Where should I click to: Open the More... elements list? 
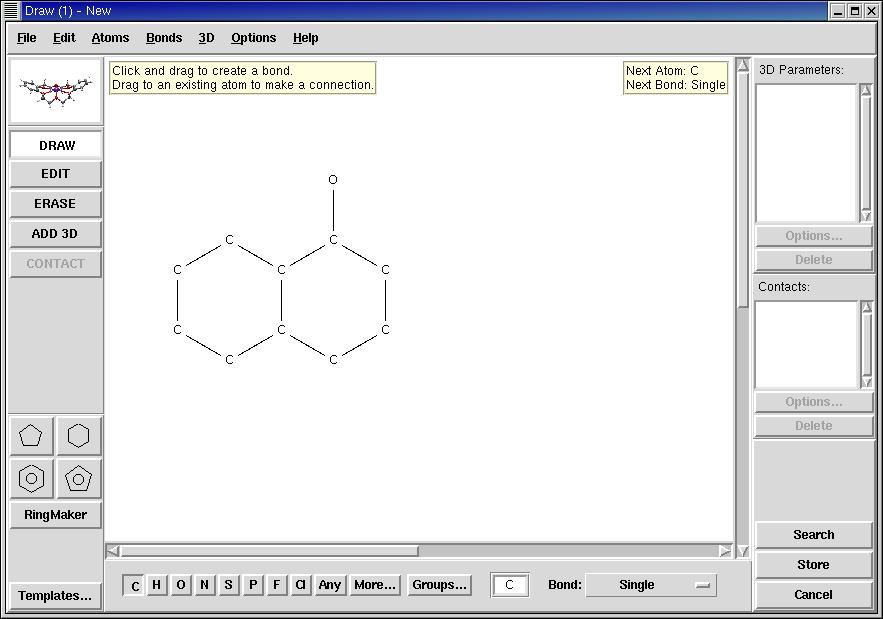click(375, 585)
